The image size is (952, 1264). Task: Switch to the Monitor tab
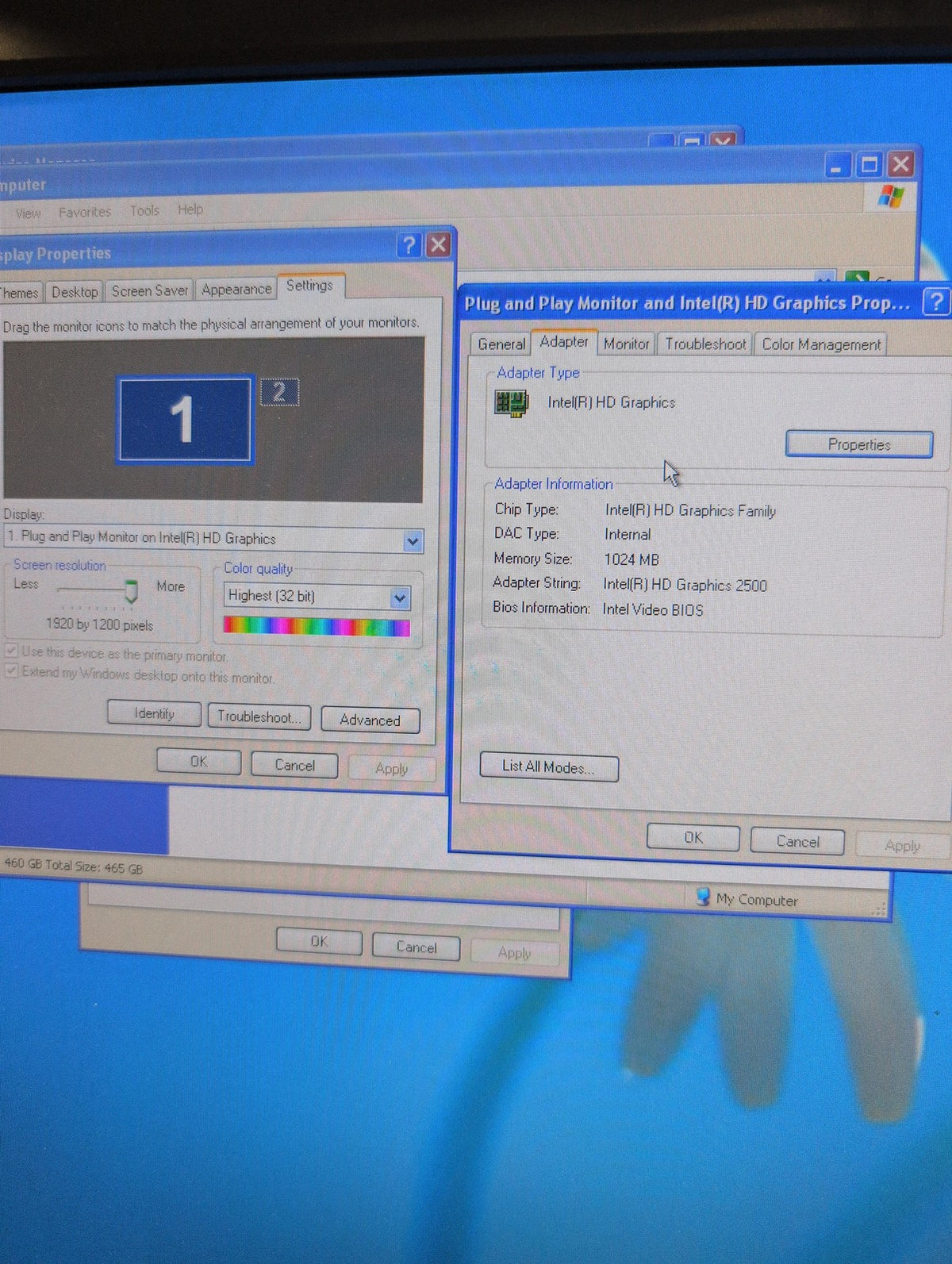coord(626,344)
